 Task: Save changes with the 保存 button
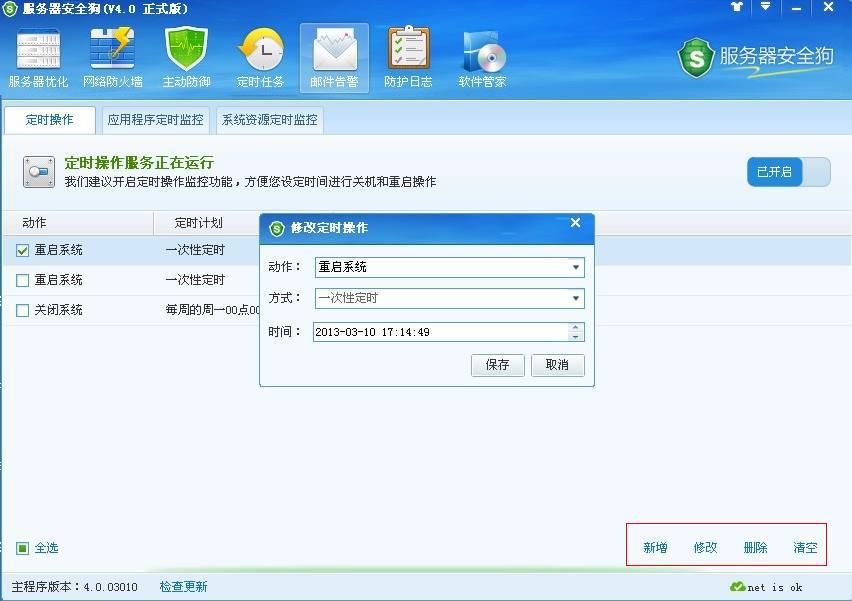497,365
